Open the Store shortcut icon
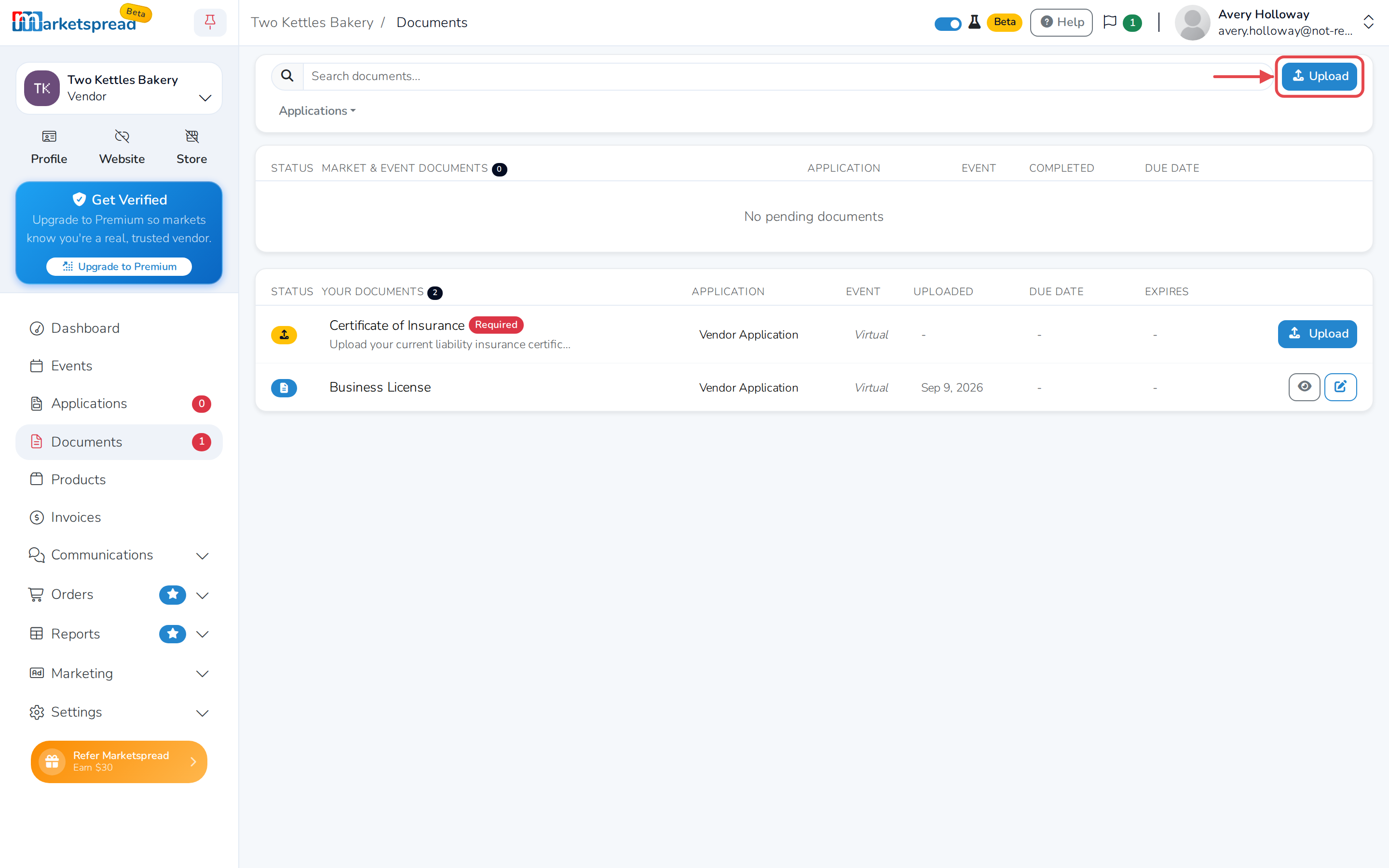Viewport: 1389px width, 868px height. pyautogui.click(x=191, y=136)
